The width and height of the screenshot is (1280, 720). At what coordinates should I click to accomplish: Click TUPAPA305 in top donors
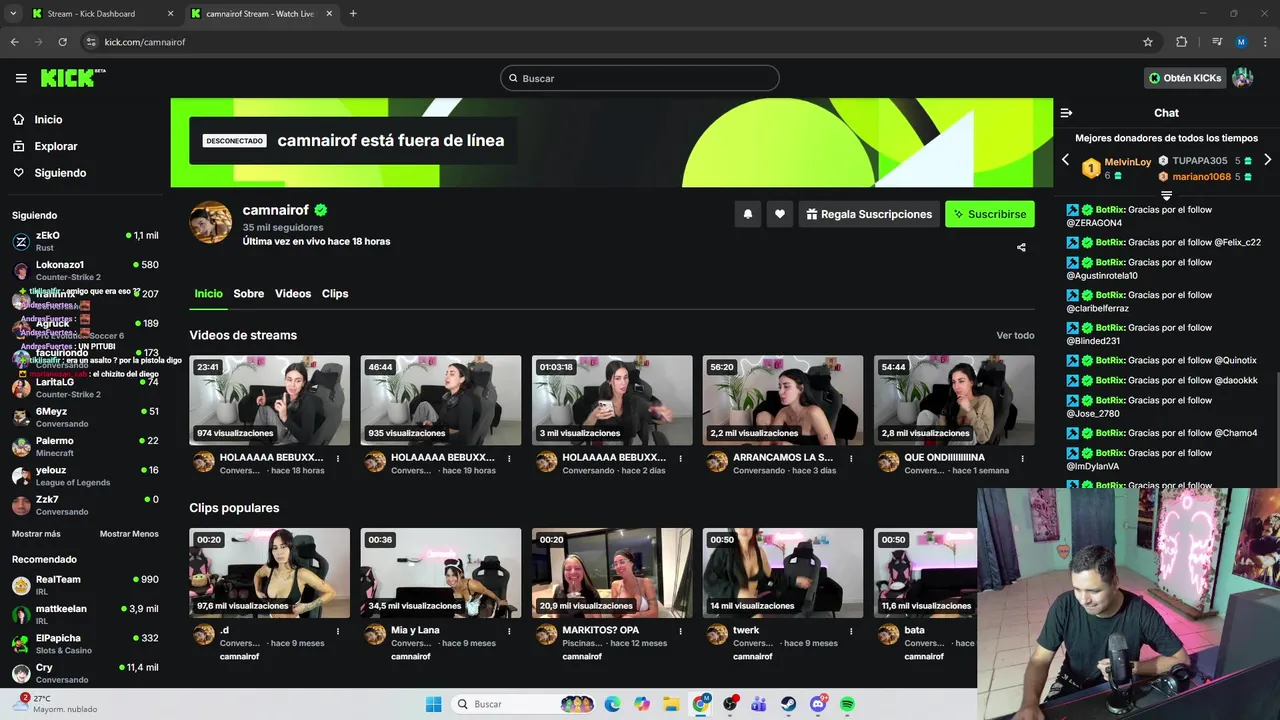1200,160
